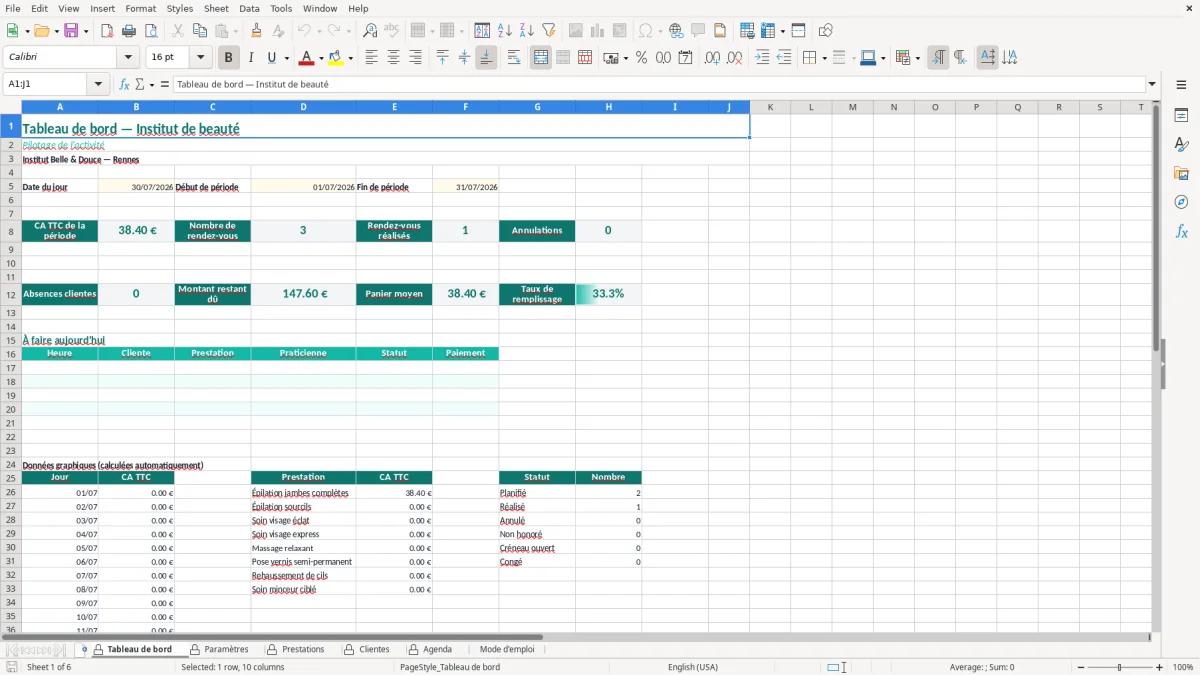Toggle Italic formatting
Screen dimensions: 1200x675
(251, 58)
